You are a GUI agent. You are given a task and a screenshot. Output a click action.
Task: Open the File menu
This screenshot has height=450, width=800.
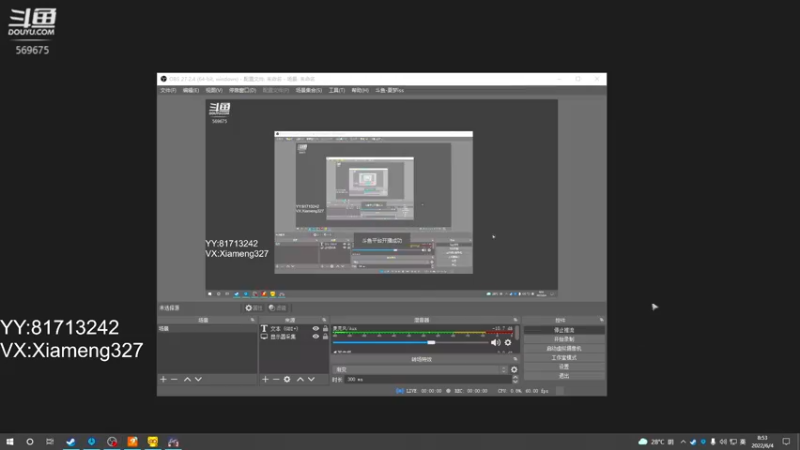pos(168,90)
